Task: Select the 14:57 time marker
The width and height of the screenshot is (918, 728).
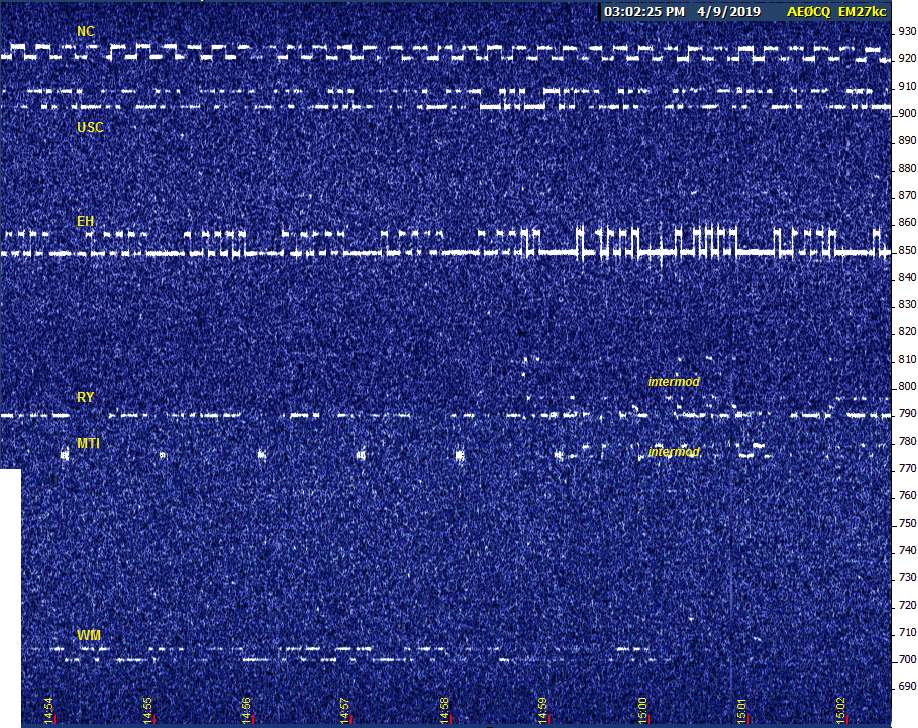Action: (345, 710)
